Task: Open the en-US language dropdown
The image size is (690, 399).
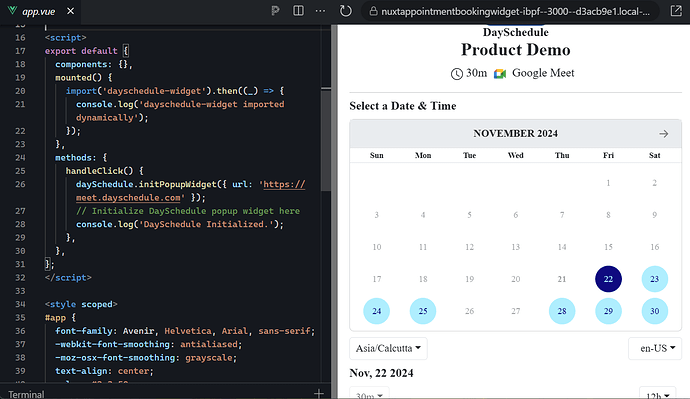Action: coord(655,348)
